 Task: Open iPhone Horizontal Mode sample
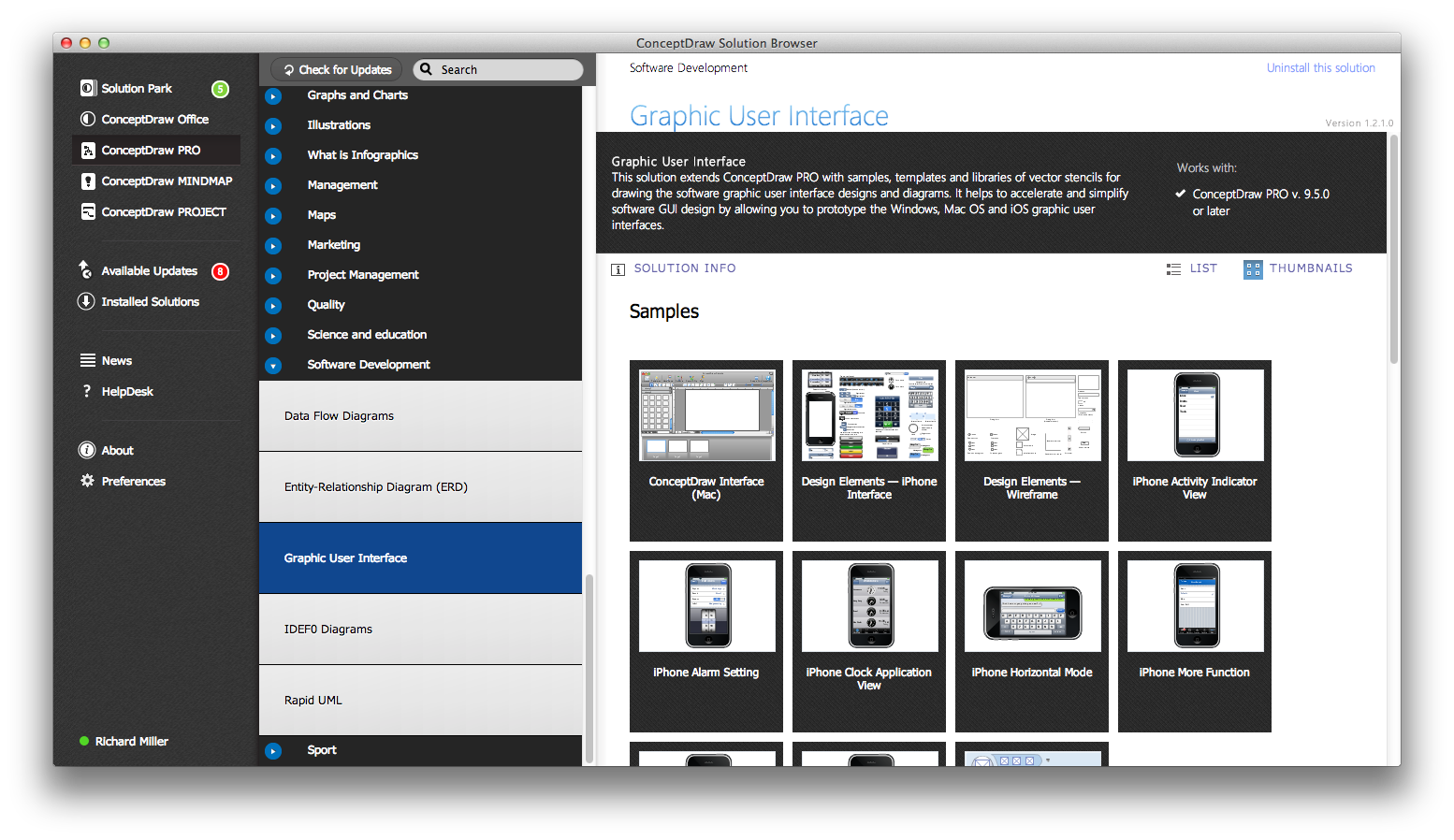[x=1032, y=642]
